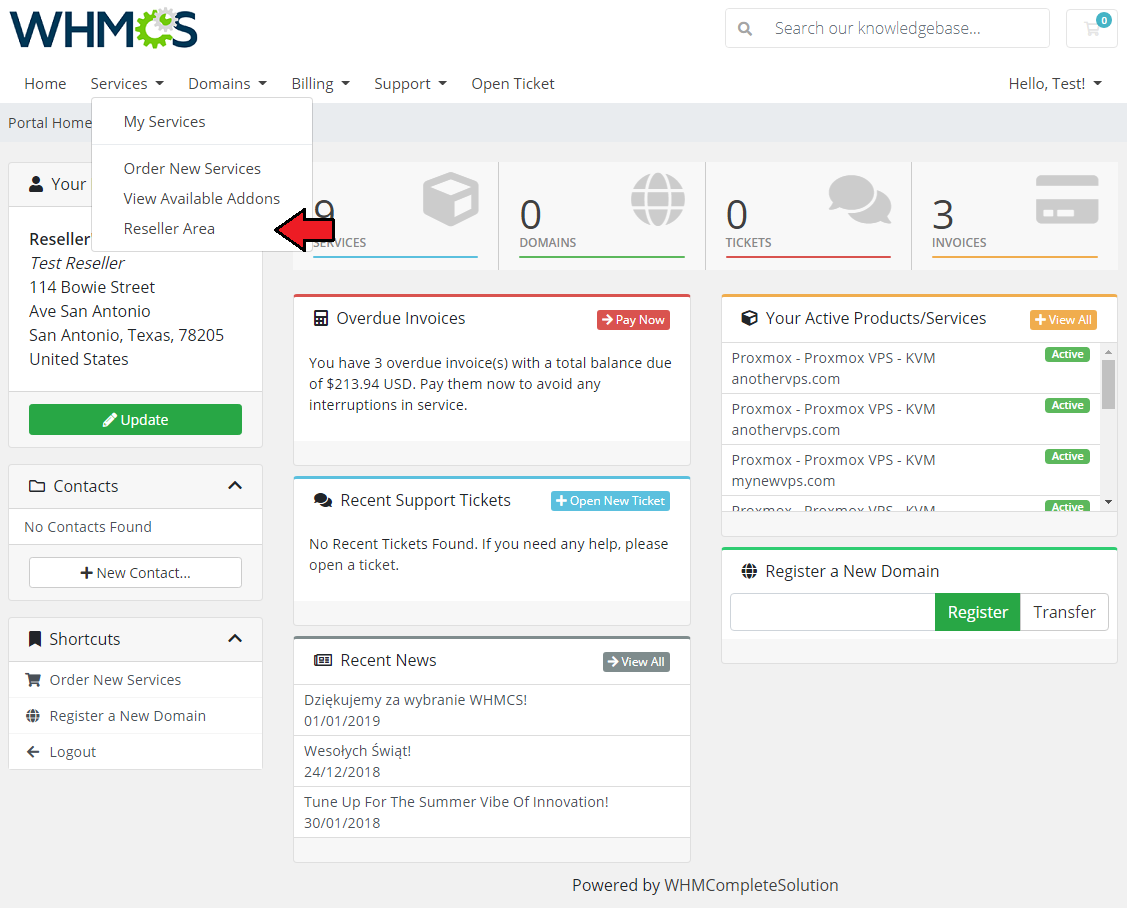Select Order New Services in the Services menu

pos(192,168)
